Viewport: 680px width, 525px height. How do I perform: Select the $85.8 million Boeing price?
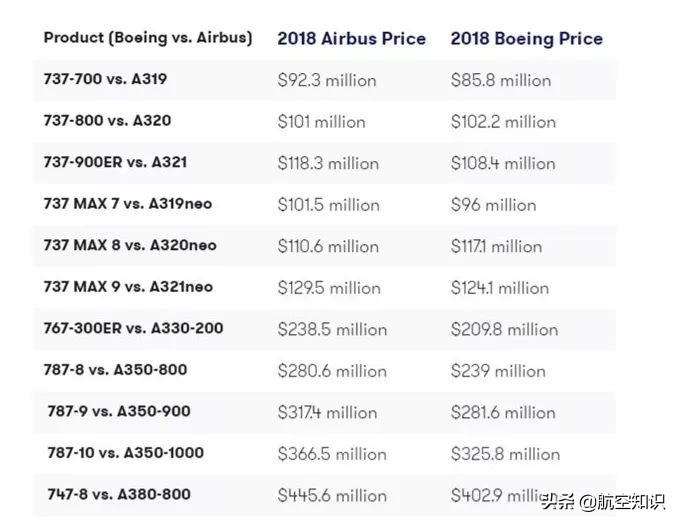coord(500,80)
